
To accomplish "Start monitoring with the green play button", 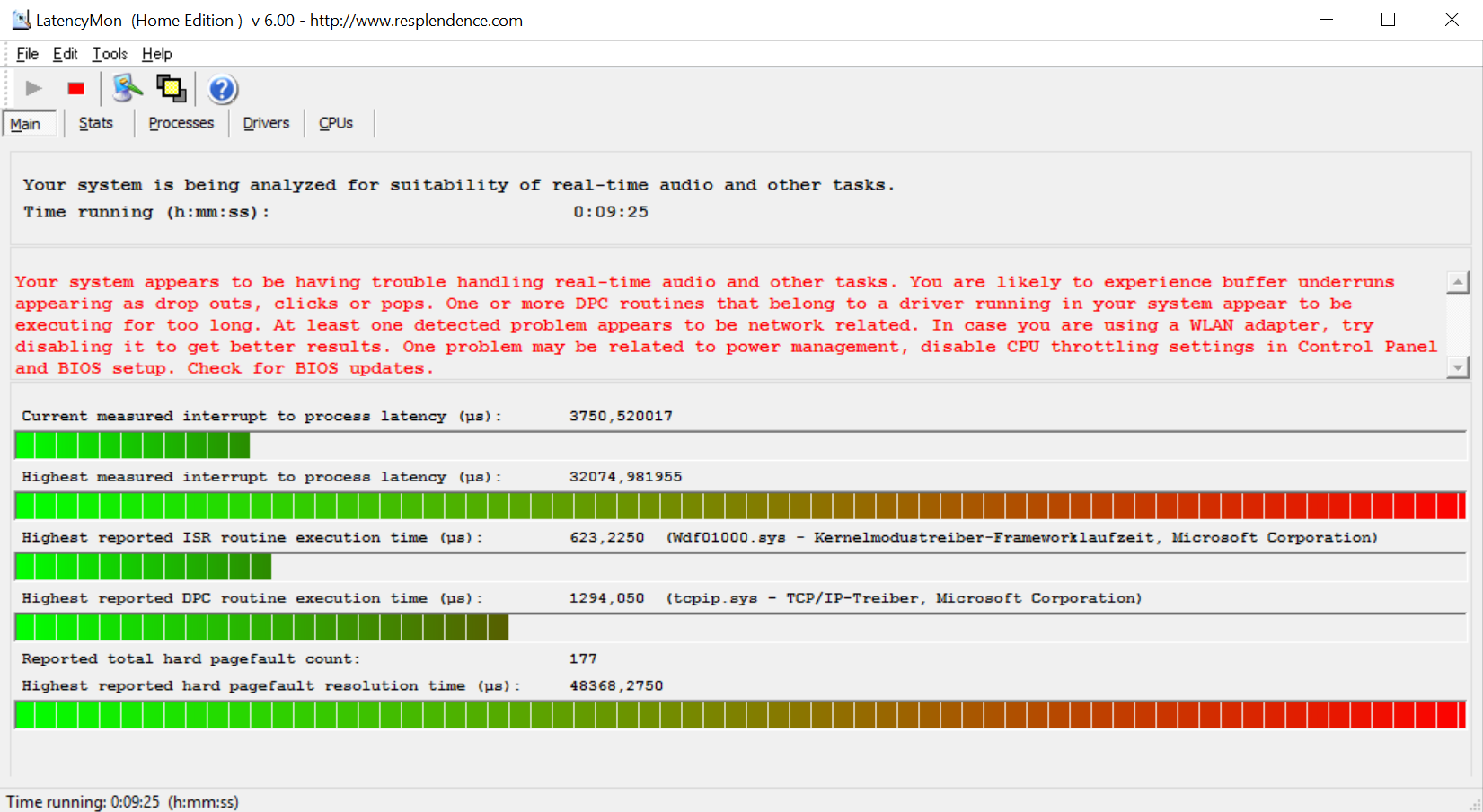I will 33,88.
